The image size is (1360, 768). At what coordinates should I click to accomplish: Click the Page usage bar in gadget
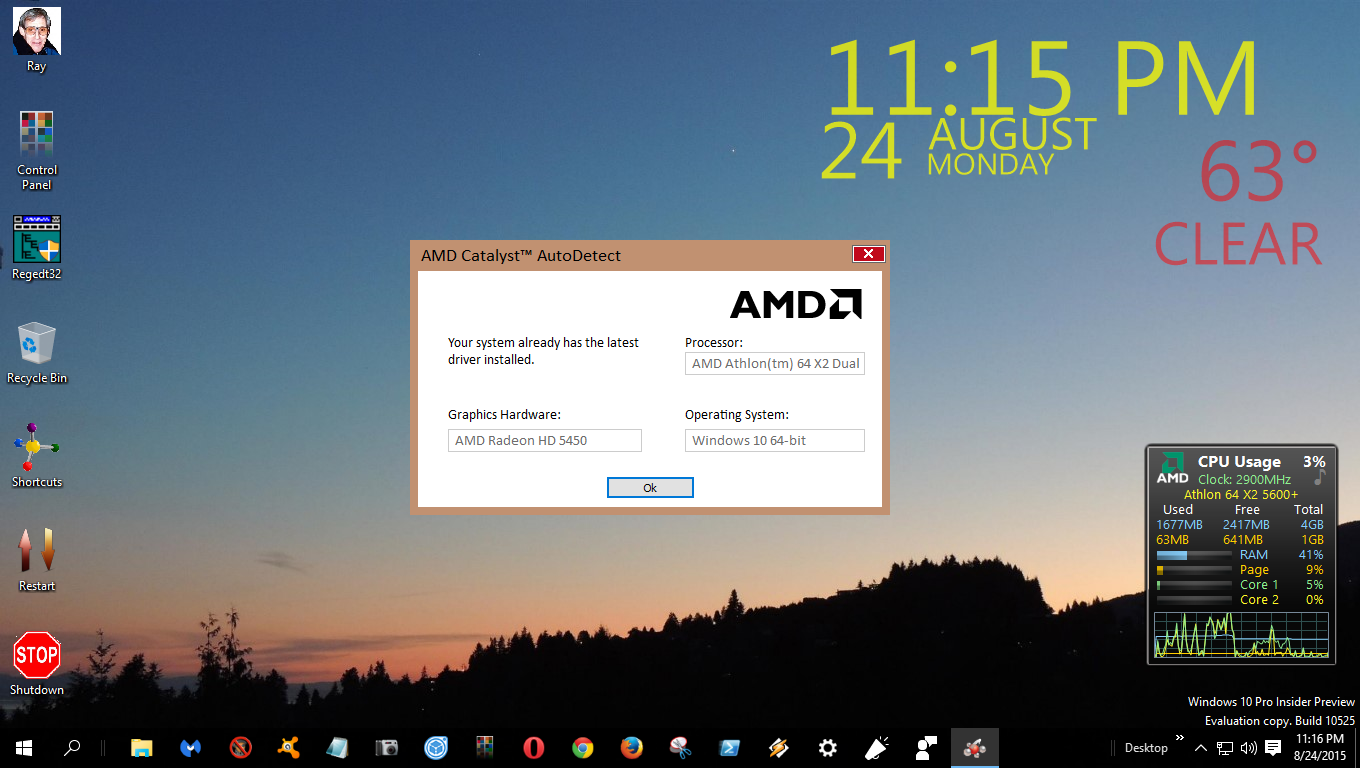coord(1194,570)
